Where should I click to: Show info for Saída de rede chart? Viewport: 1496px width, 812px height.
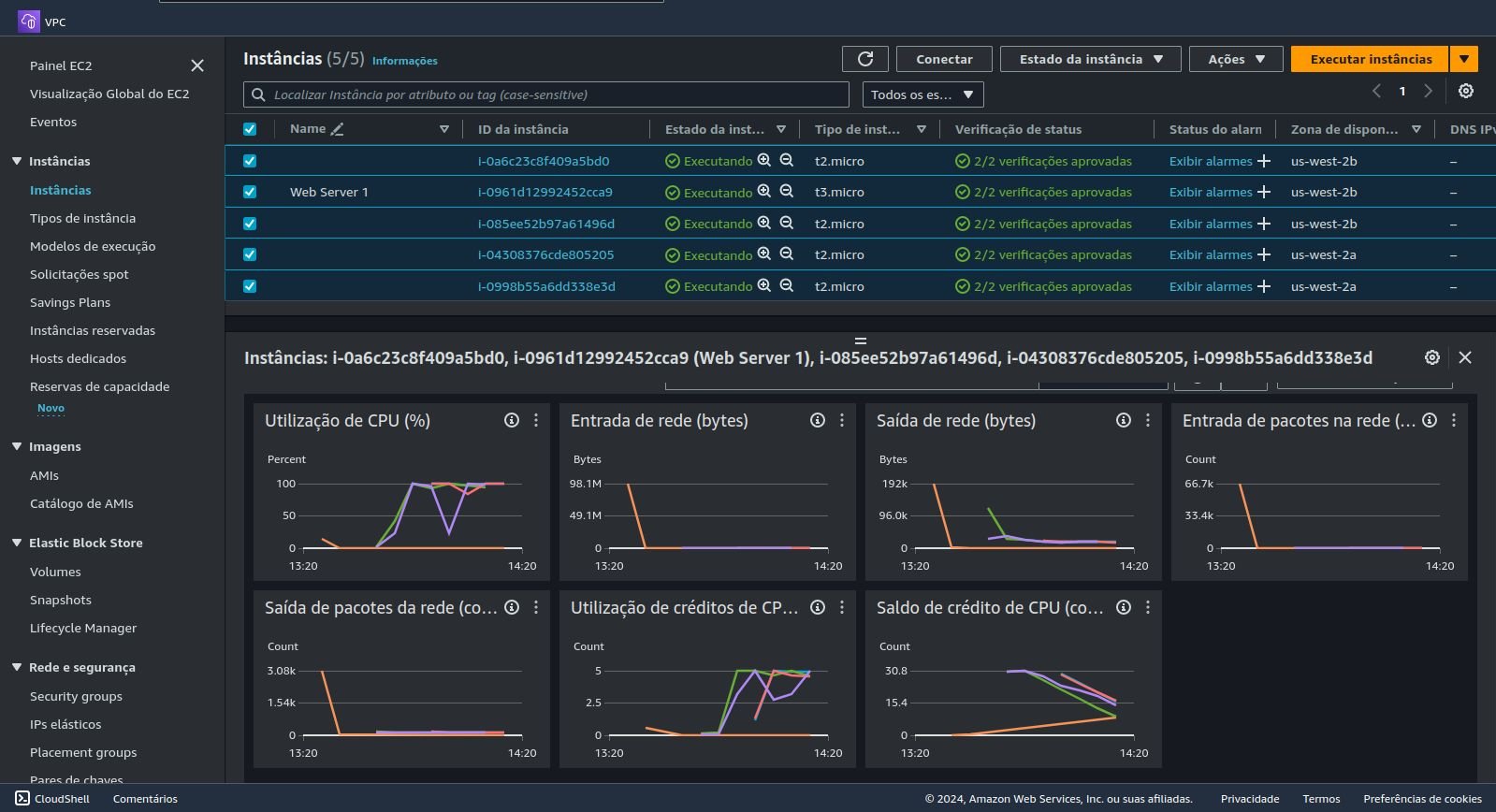1124,420
